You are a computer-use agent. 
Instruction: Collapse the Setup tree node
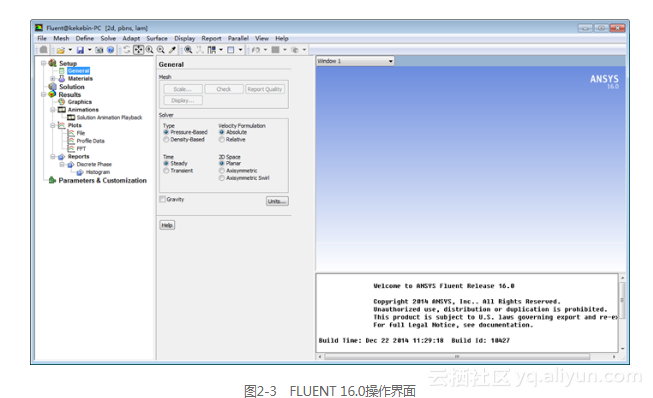click(43, 63)
